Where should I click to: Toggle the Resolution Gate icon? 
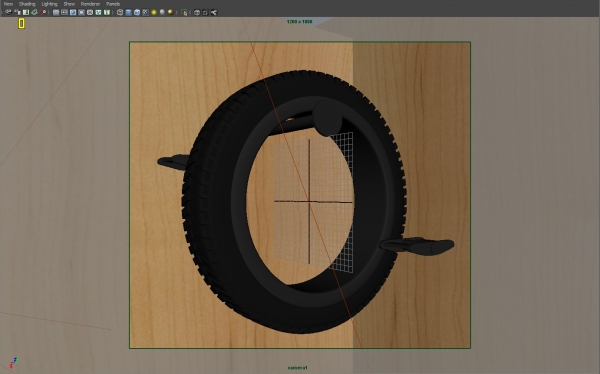[x=73, y=12]
